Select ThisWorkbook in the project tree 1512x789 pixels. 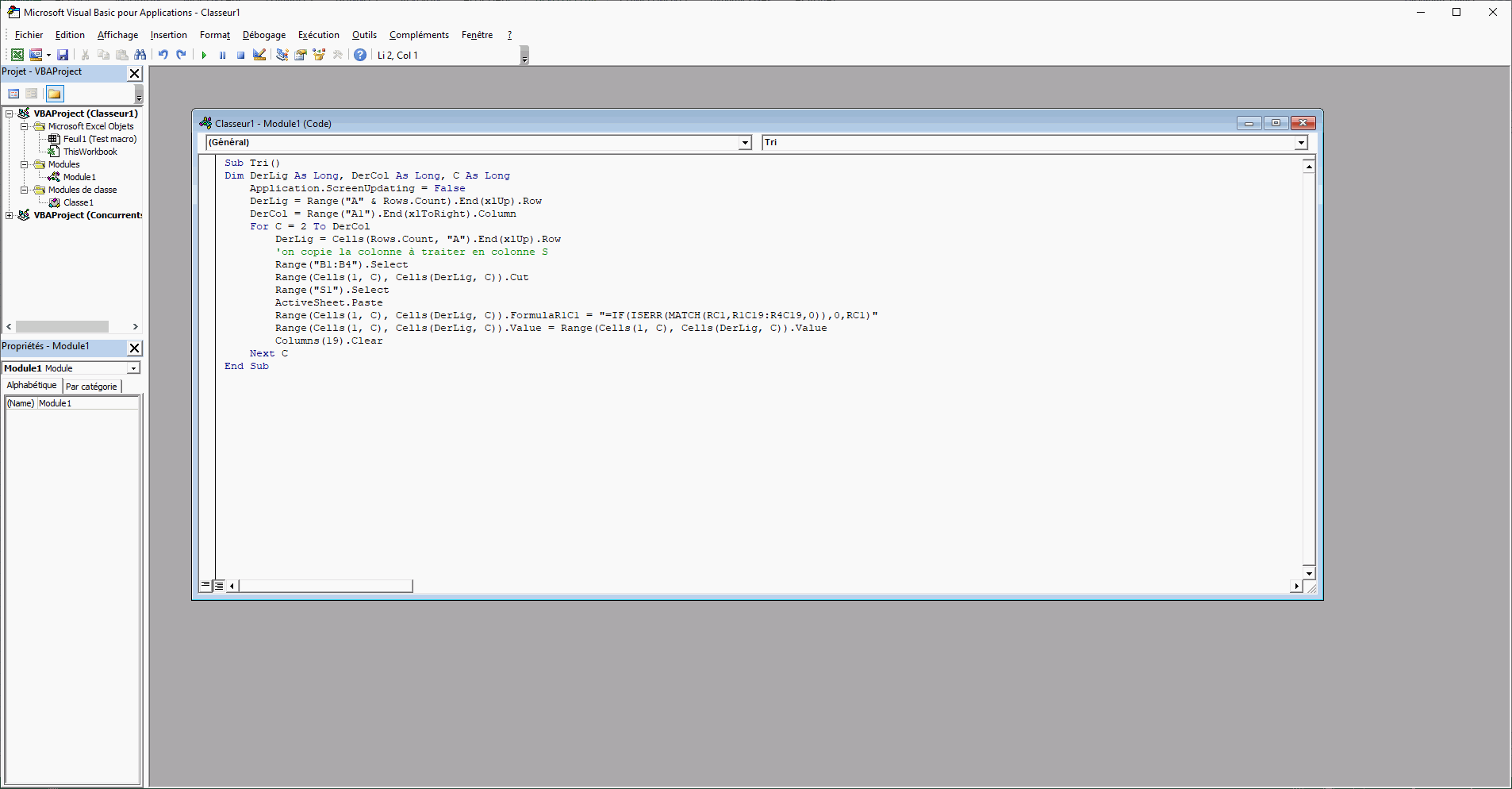(90, 152)
